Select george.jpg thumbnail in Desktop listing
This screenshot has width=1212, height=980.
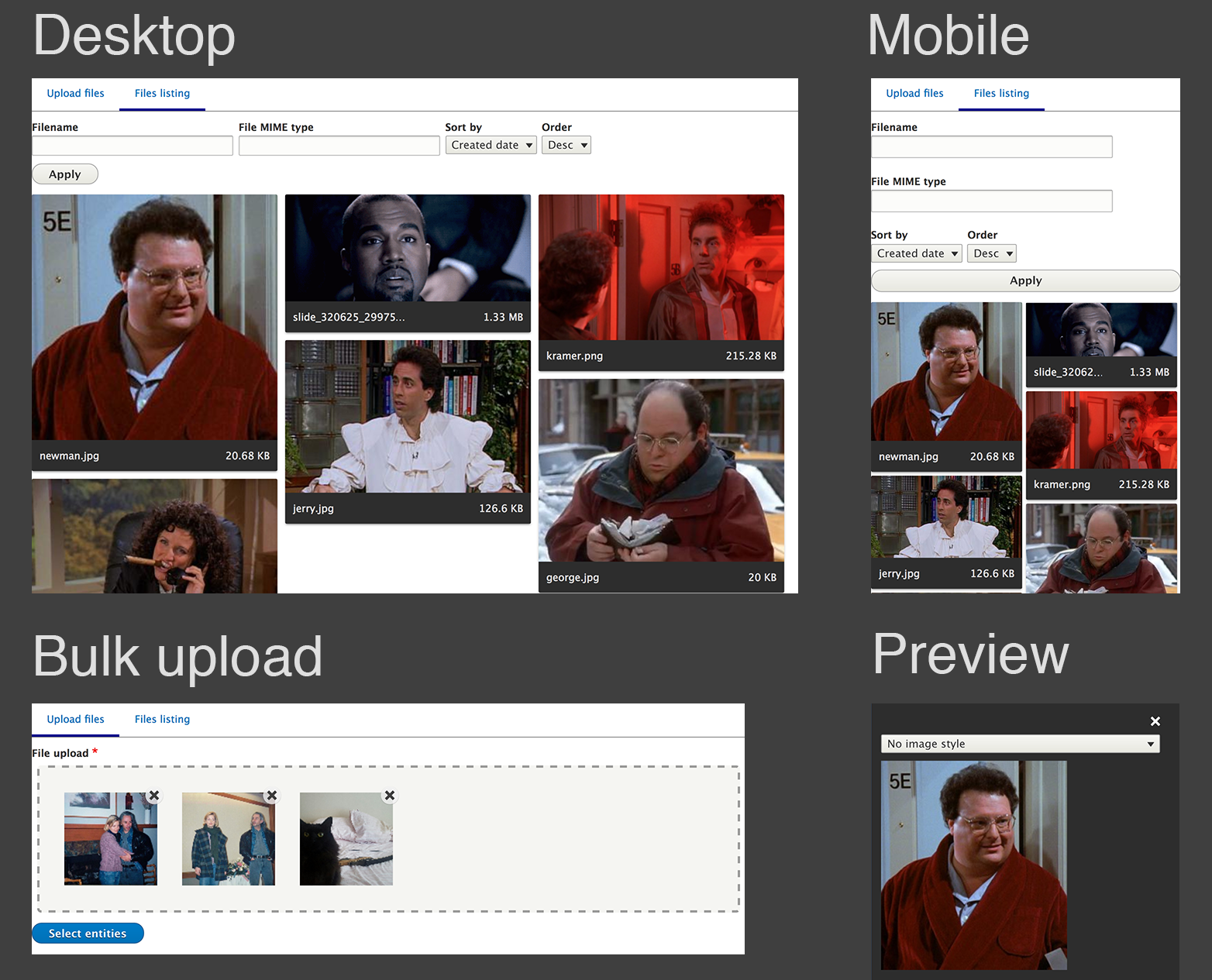(661, 470)
